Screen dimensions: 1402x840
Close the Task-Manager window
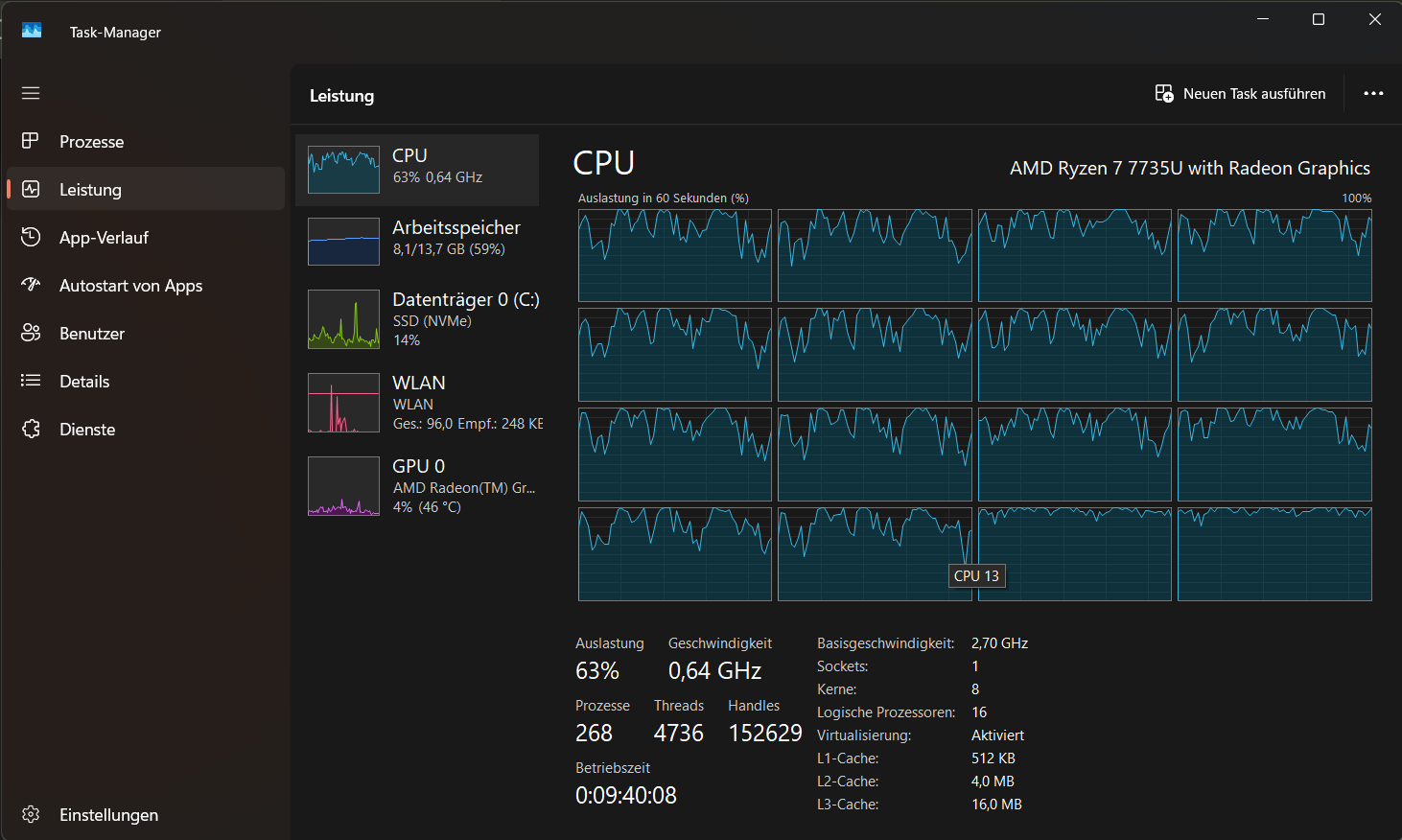coord(1374,19)
